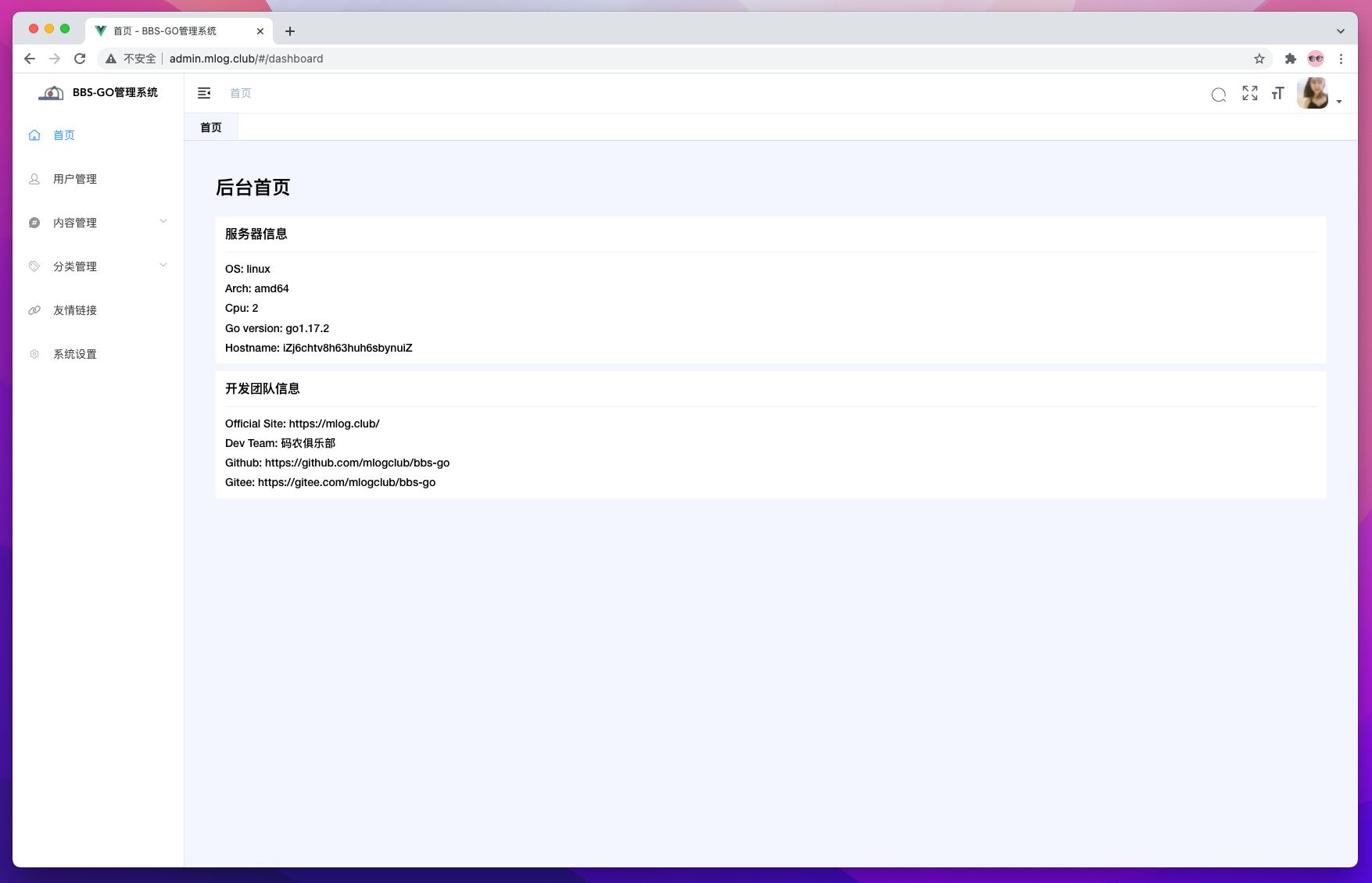Open 内容管理 menu item
The height and width of the screenshot is (883, 1372).
[x=99, y=223]
